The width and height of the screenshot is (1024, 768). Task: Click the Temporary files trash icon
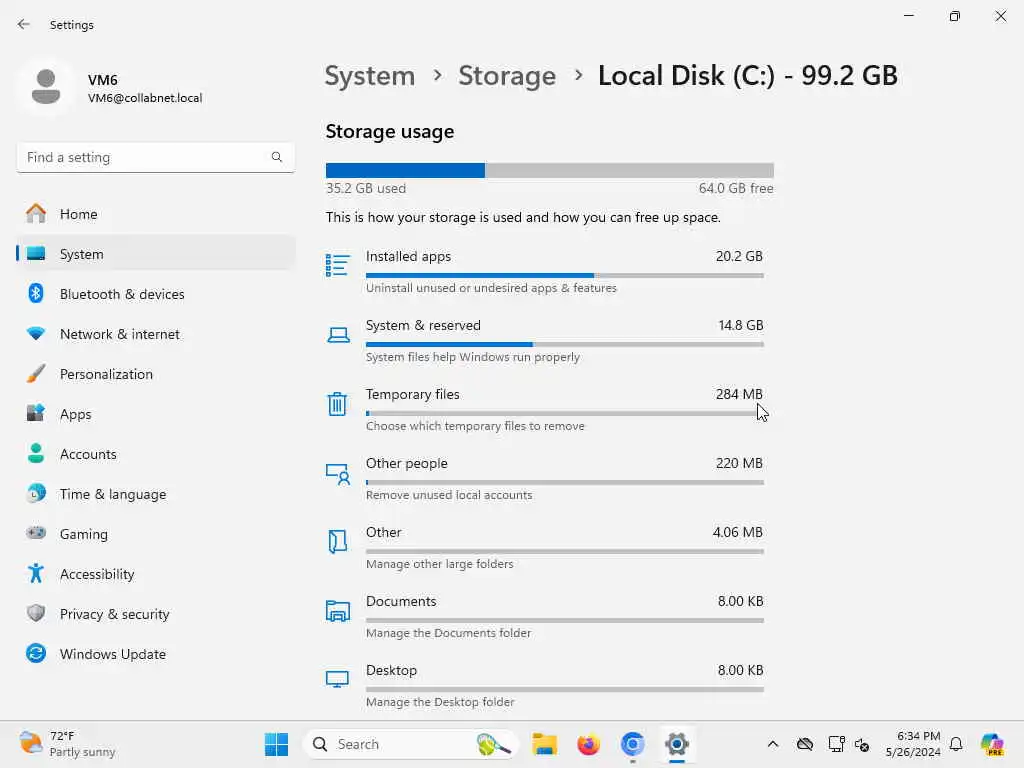(x=338, y=403)
